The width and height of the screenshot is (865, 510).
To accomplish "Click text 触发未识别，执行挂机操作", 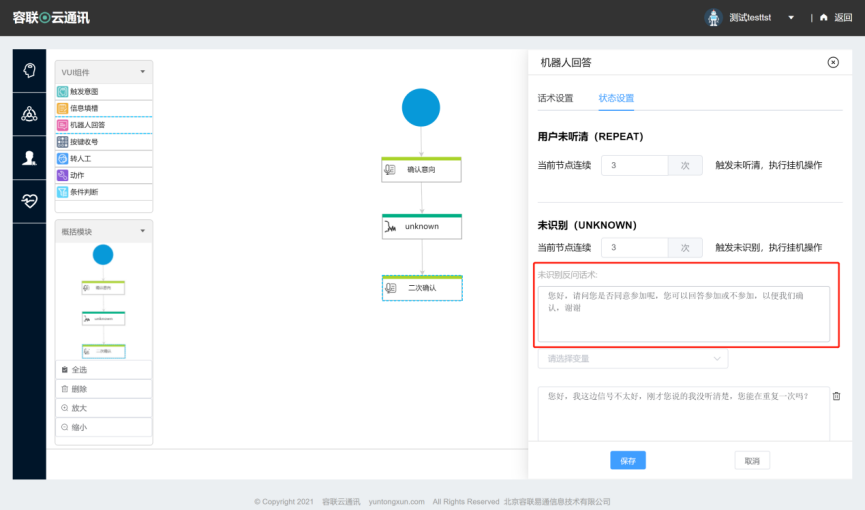I will (x=768, y=247).
